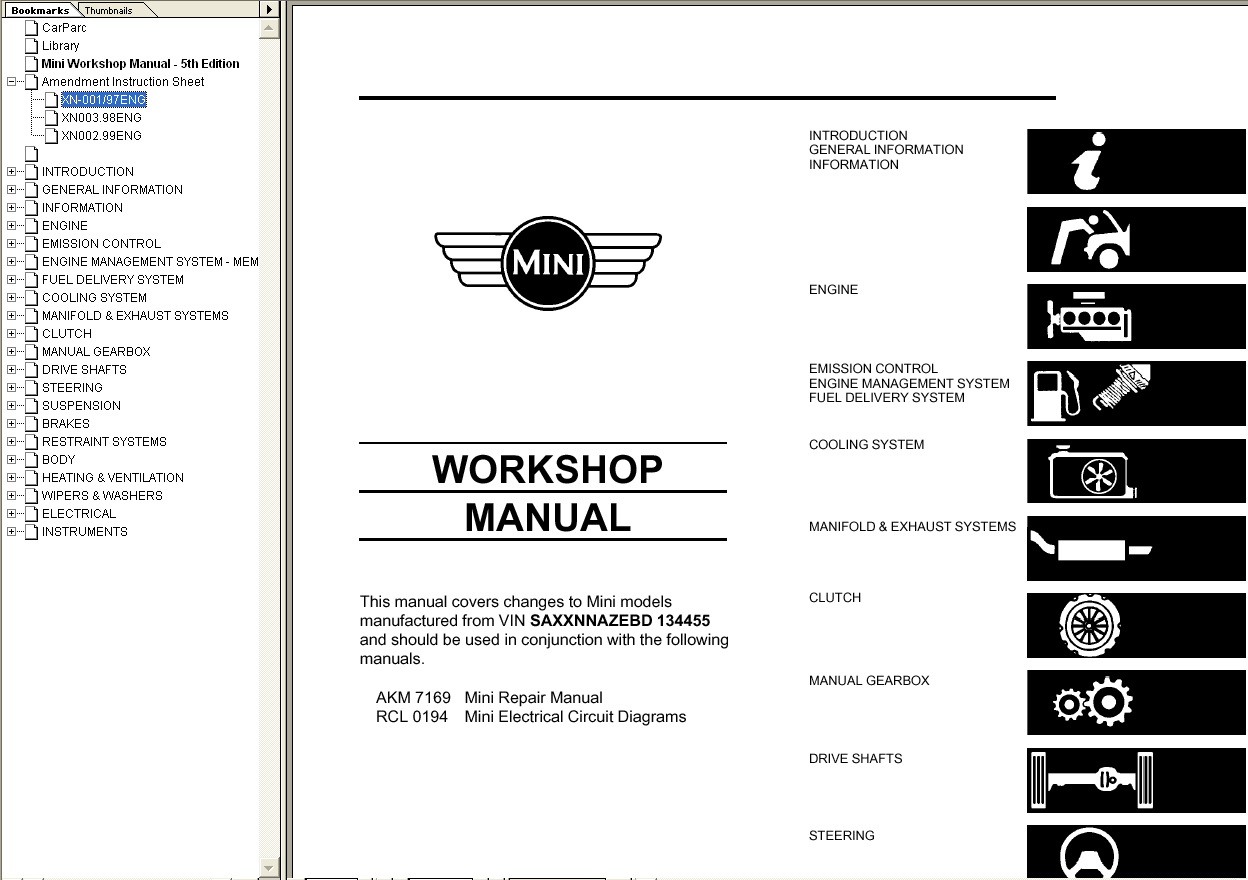Expand the MANIFOLD & EXHAUST SYSTEMS bookmark
The image size is (1248, 880).
11,316
